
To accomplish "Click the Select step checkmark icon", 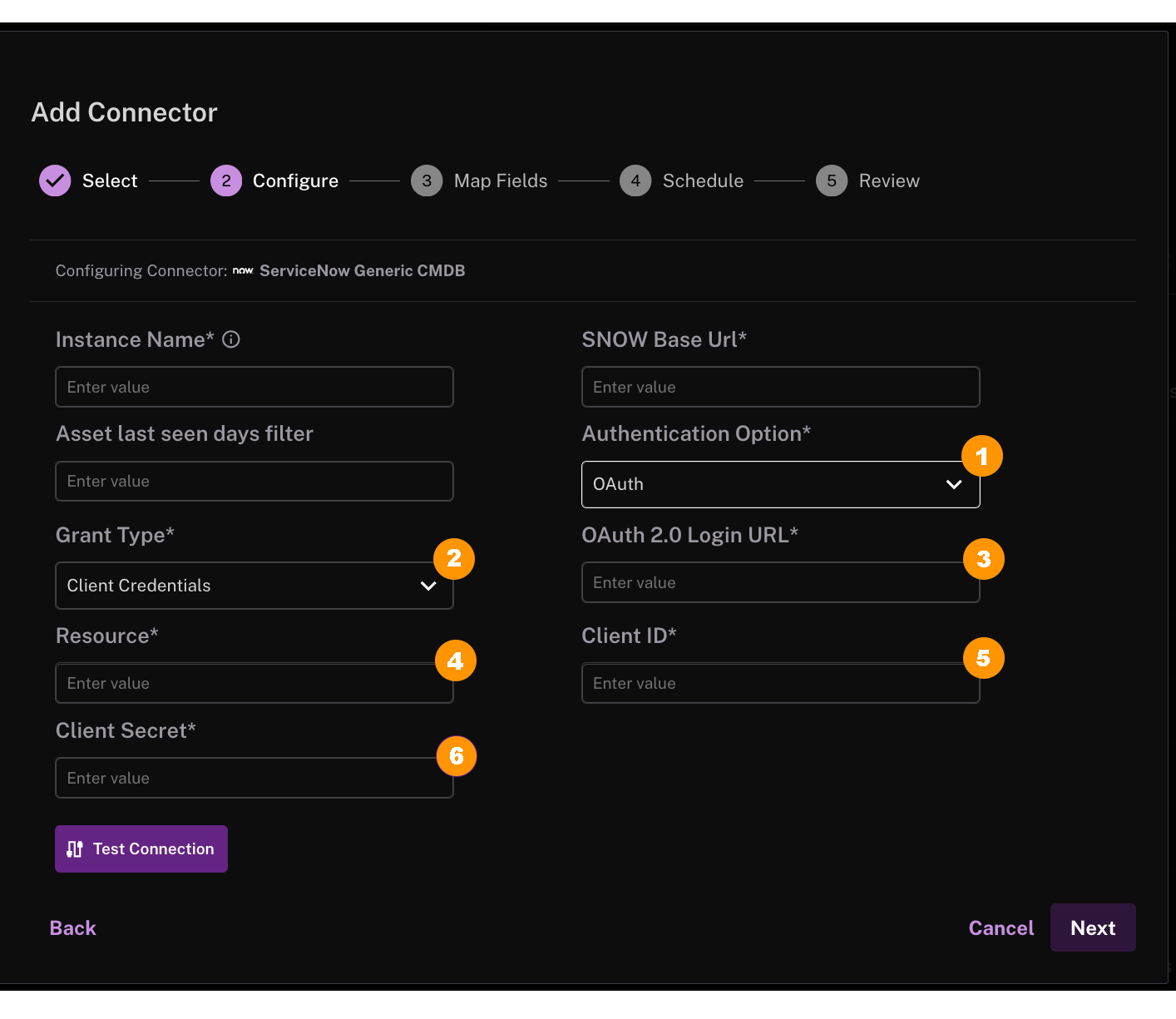I will tap(55, 181).
